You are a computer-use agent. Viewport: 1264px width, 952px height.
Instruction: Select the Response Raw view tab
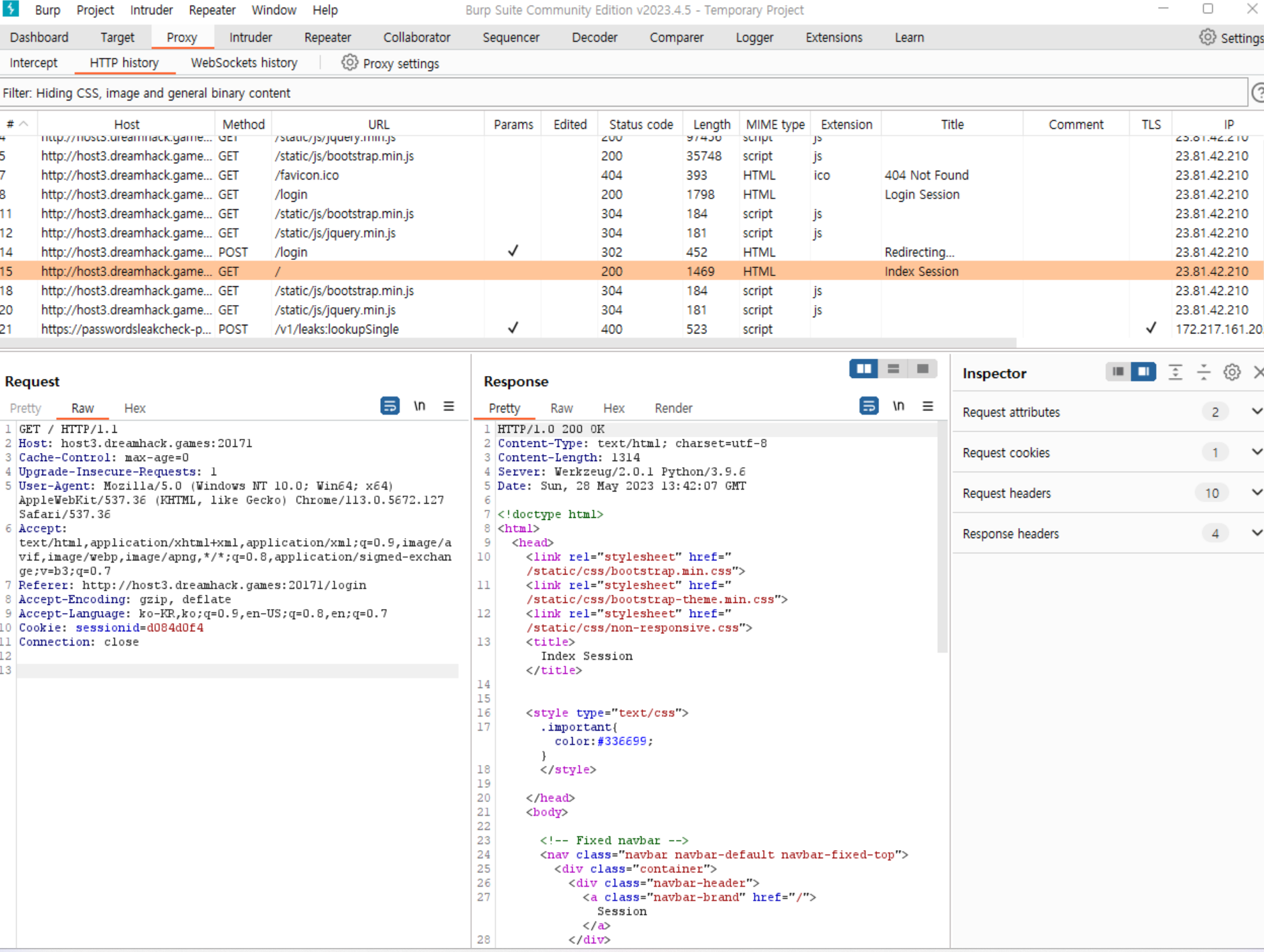point(561,408)
